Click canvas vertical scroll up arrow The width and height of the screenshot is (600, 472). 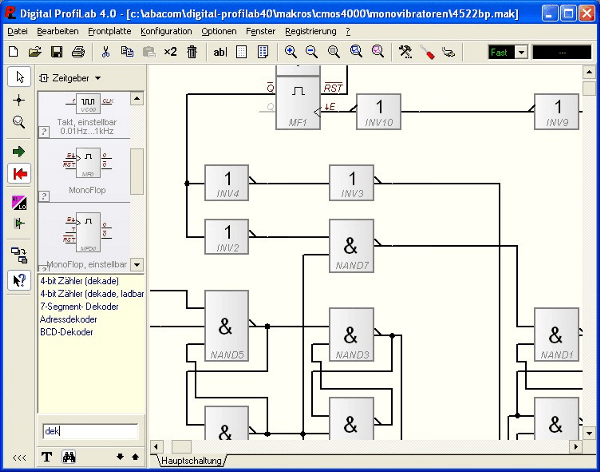pyautogui.click(x=589, y=72)
